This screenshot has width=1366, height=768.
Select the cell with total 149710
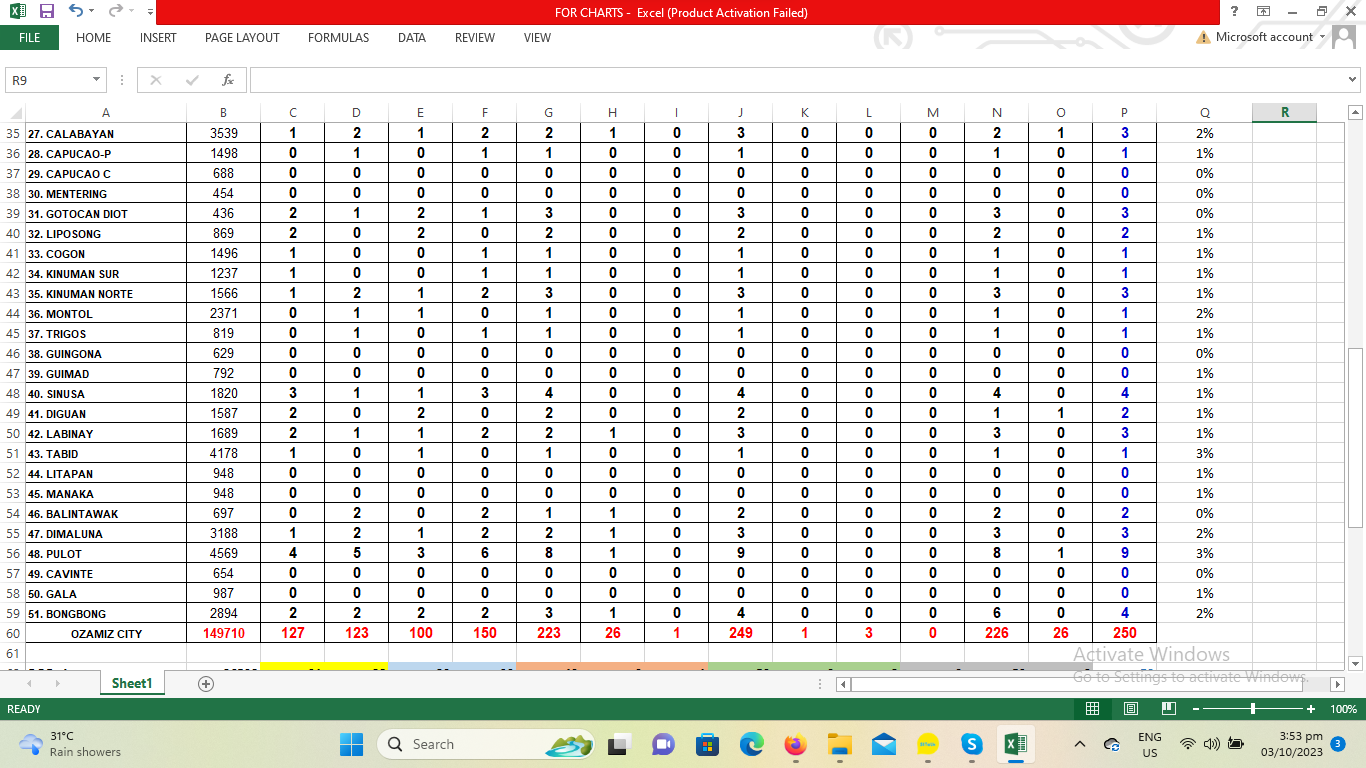coord(224,634)
